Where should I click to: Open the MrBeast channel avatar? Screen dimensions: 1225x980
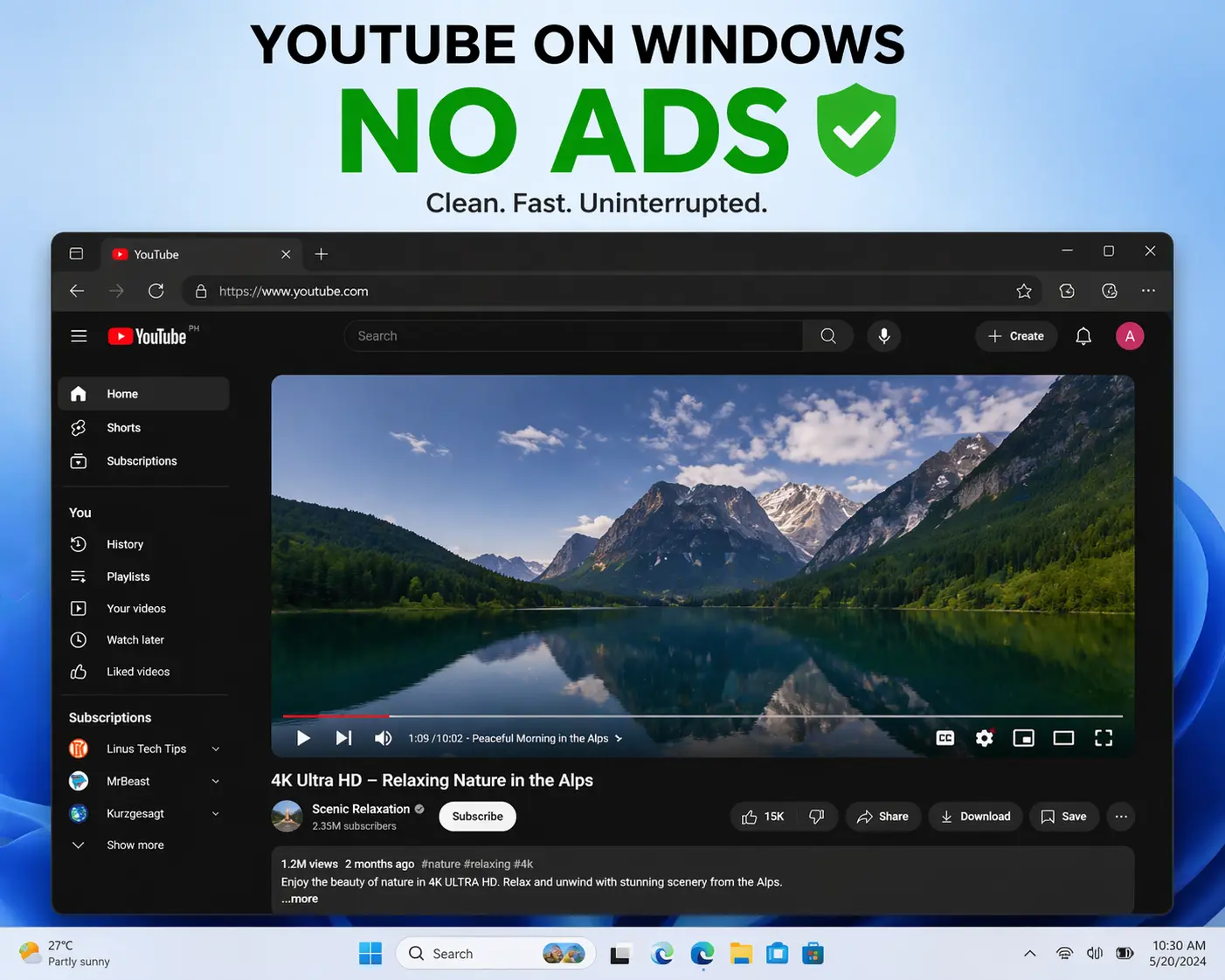pos(79,781)
